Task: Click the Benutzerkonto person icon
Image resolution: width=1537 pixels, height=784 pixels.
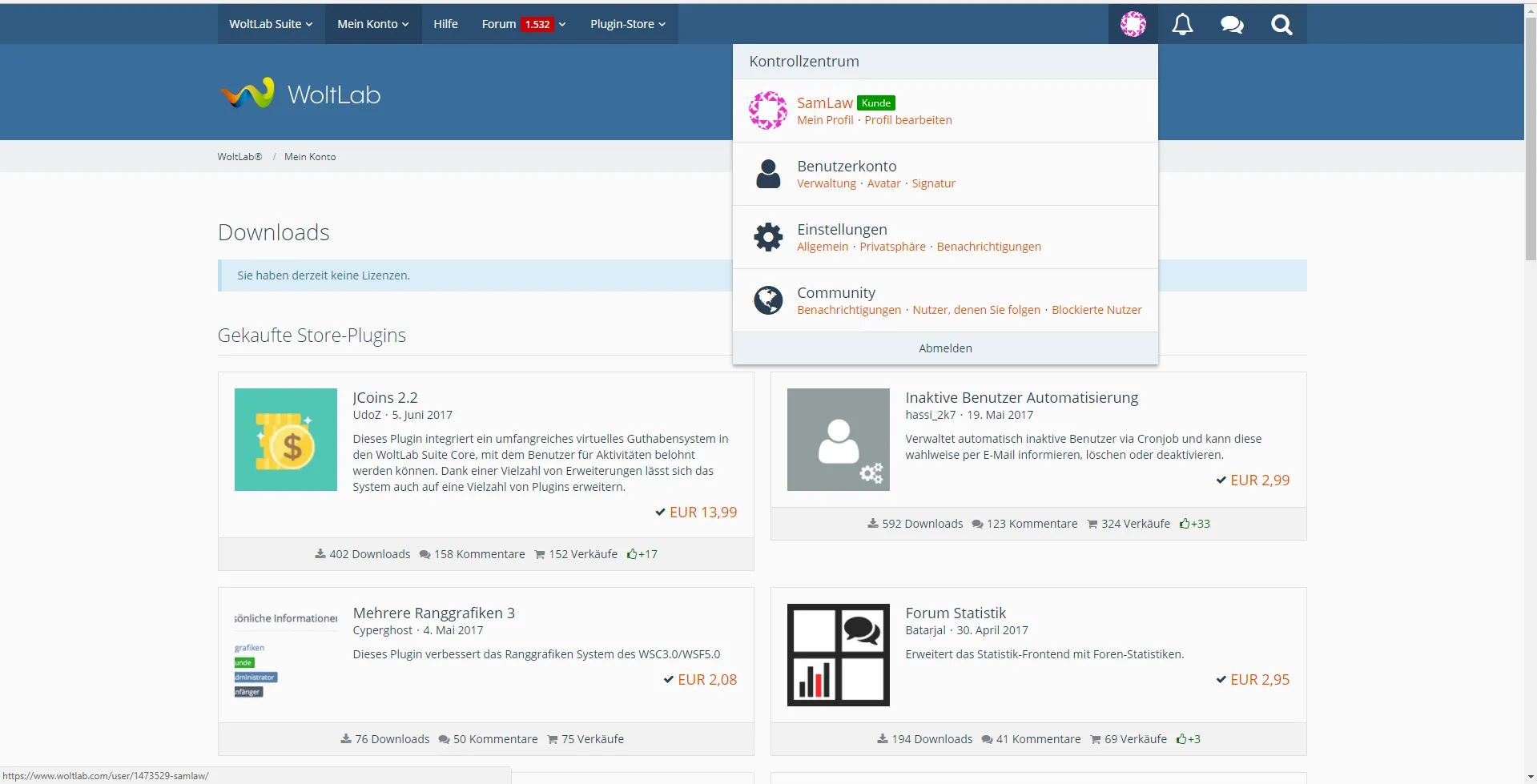Action: (x=768, y=174)
